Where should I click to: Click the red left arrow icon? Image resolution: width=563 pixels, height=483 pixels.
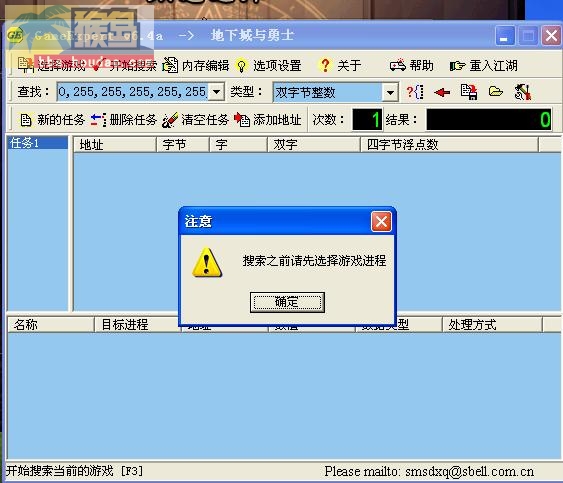point(442,93)
